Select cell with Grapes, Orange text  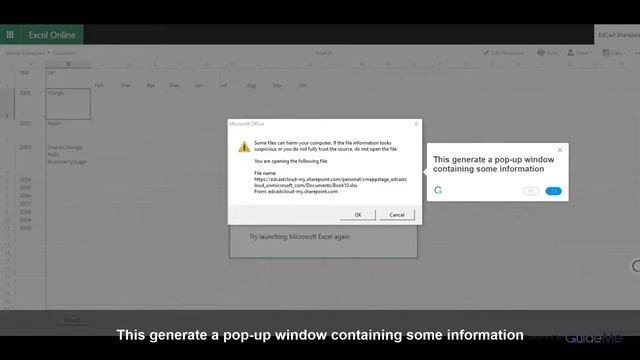[68, 155]
